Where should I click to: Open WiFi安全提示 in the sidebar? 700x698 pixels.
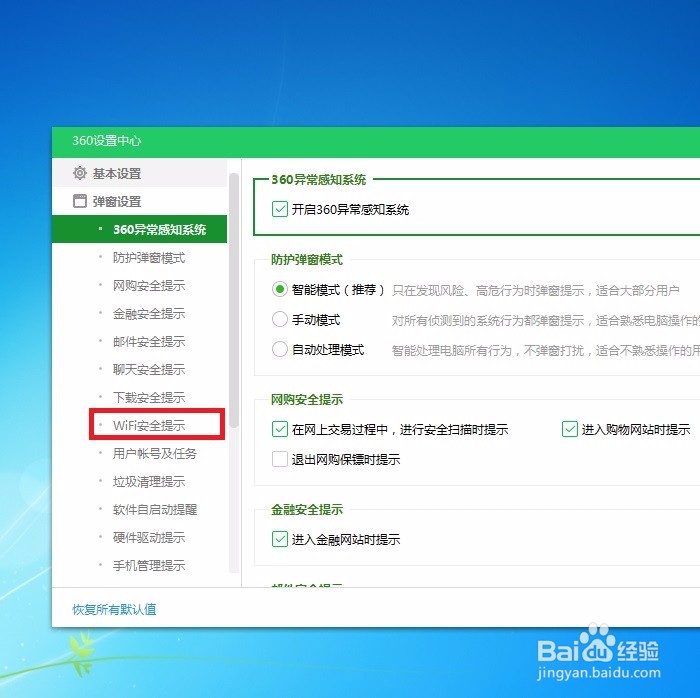(149, 425)
